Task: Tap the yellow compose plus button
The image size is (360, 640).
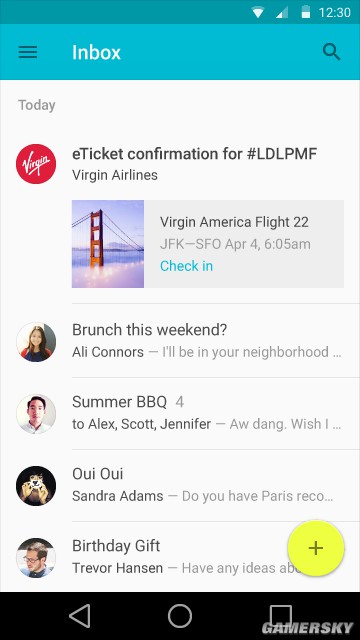Action: point(316,548)
